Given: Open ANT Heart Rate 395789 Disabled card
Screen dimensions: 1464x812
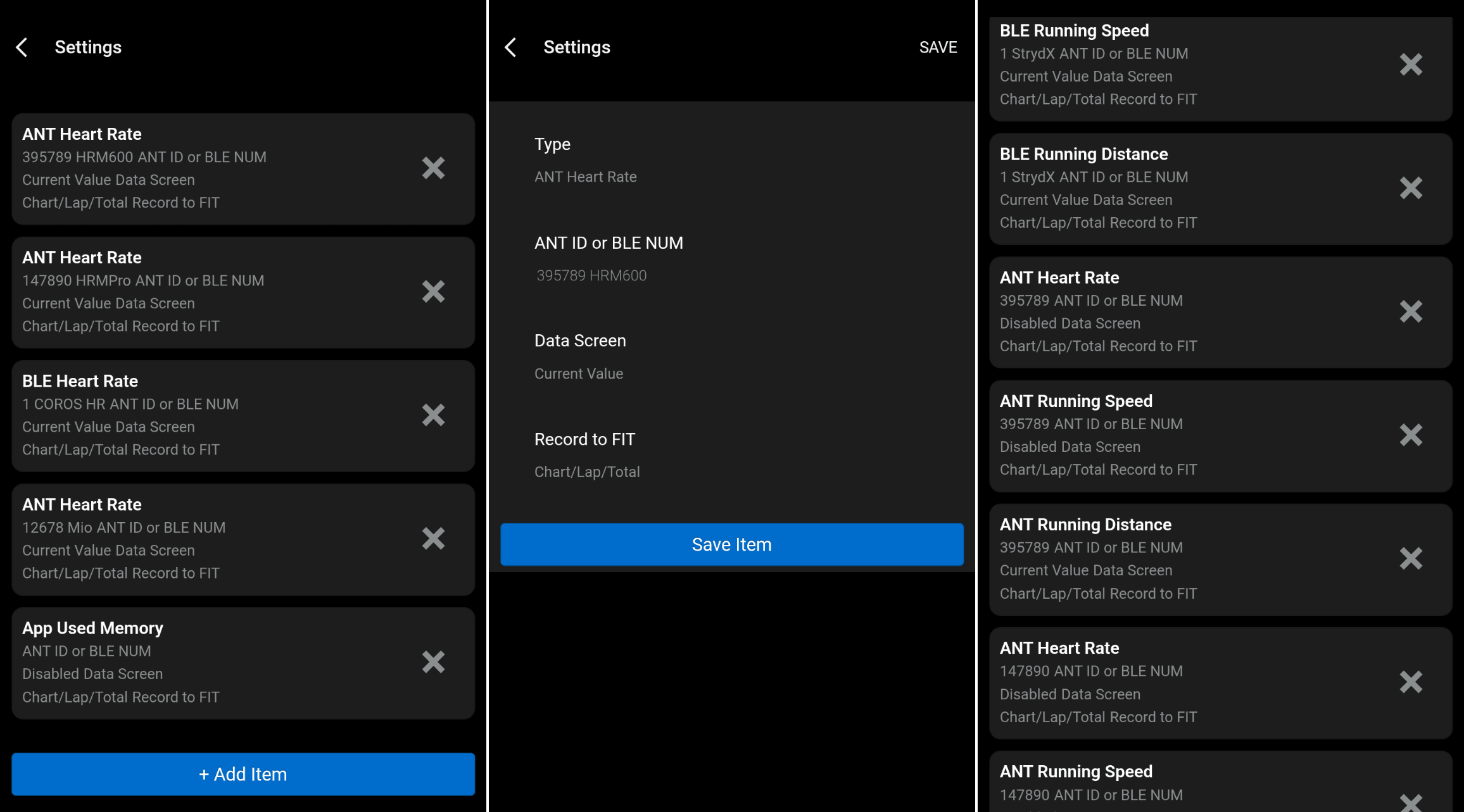Looking at the screenshot, I should tap(1221, 313).
